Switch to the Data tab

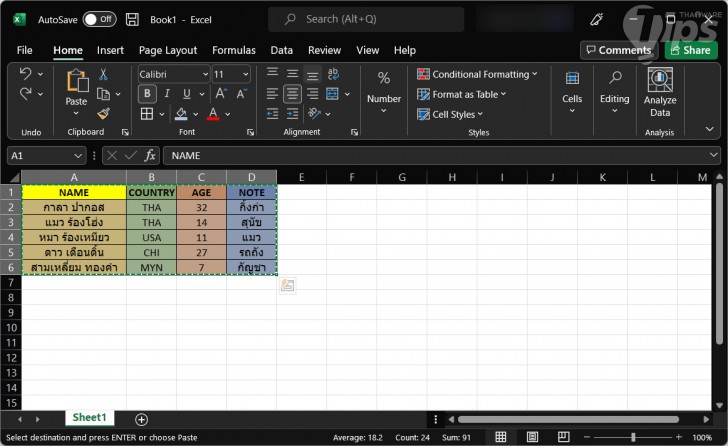(x=281, y=50)
